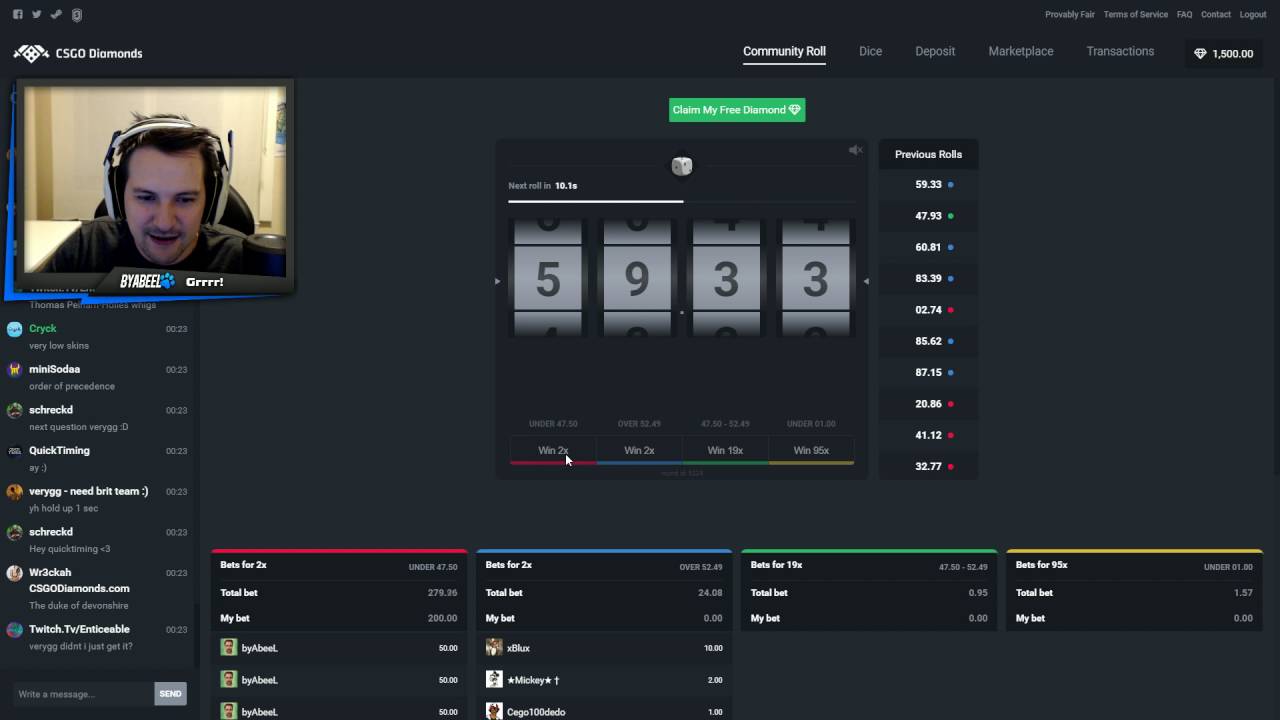1280x720 pixels.
Task: Click the first roll digit reel showing 5
Action: 548,280
